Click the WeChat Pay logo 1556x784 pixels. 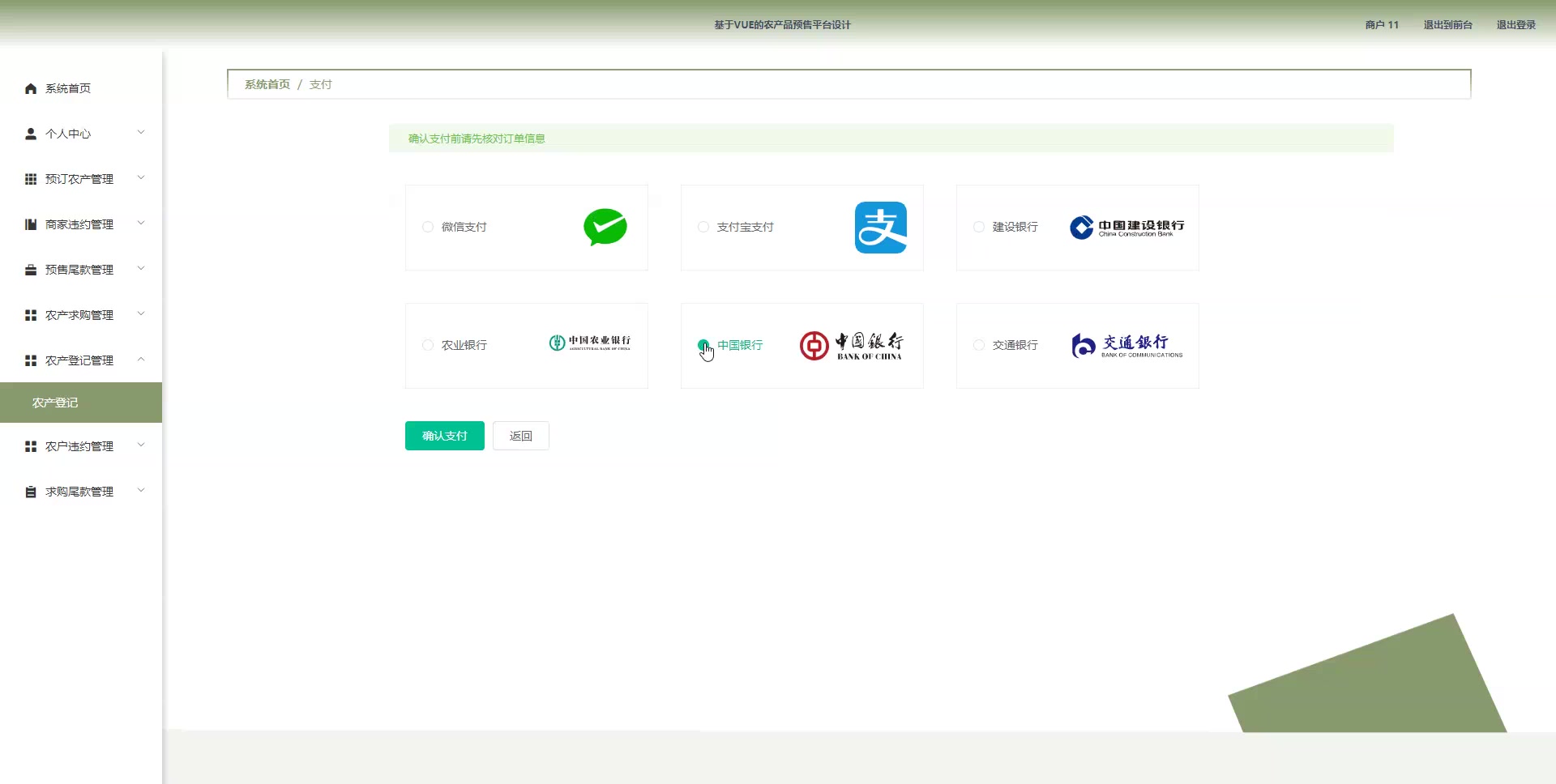[605, 227]
